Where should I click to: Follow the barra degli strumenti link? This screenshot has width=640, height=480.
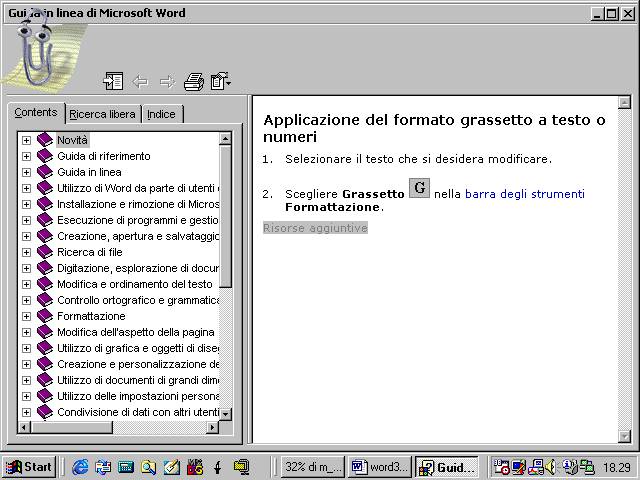525,193
